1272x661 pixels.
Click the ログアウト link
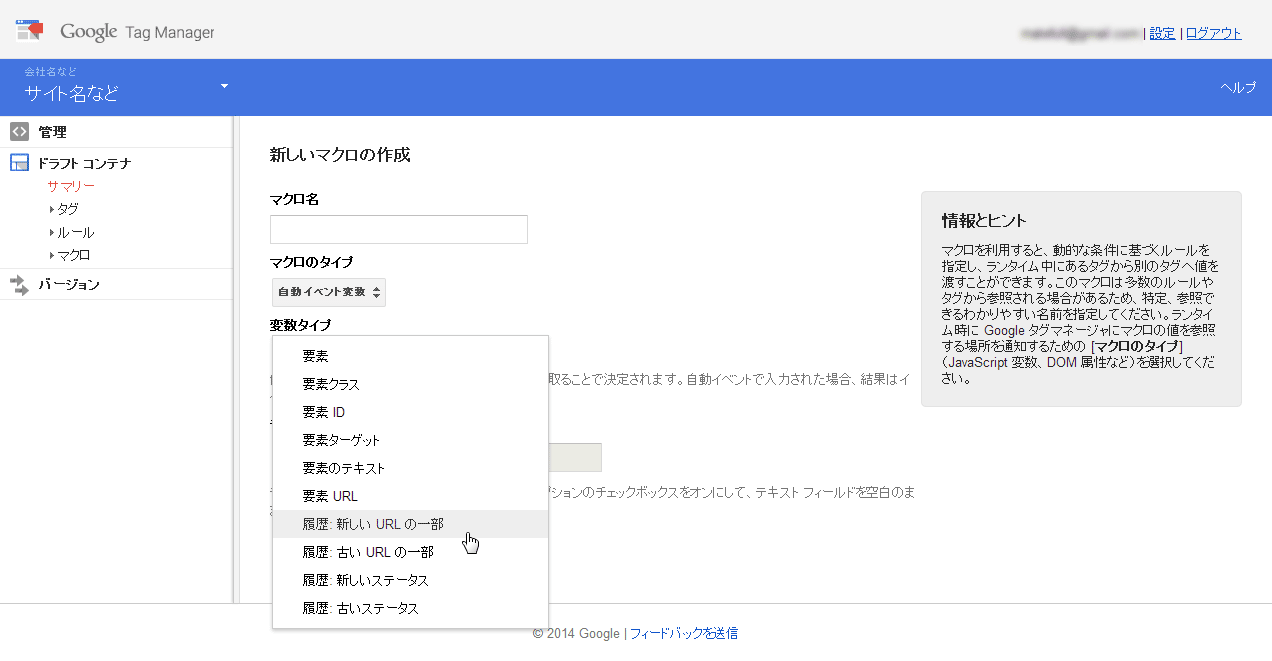1214,33
